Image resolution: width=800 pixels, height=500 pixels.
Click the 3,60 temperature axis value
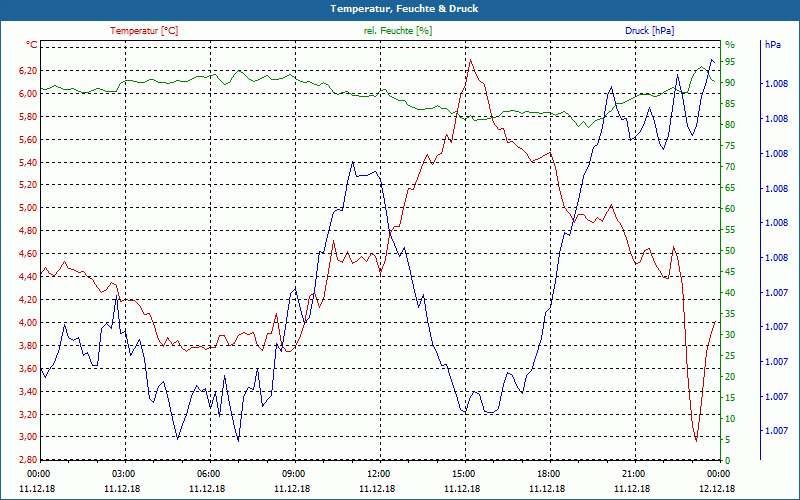click(x=28, y=368)
